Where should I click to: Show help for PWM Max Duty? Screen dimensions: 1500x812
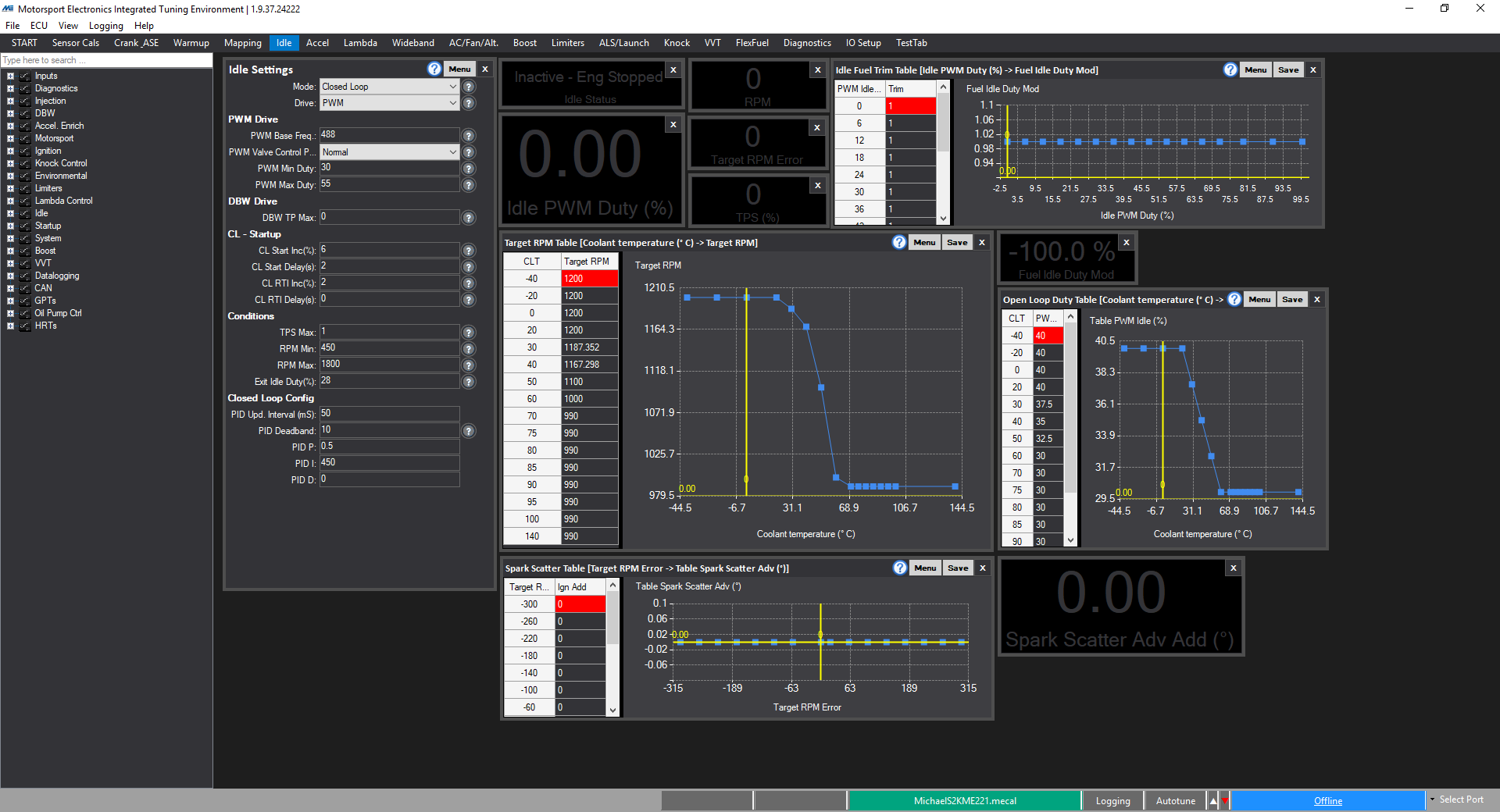[469, 185]
